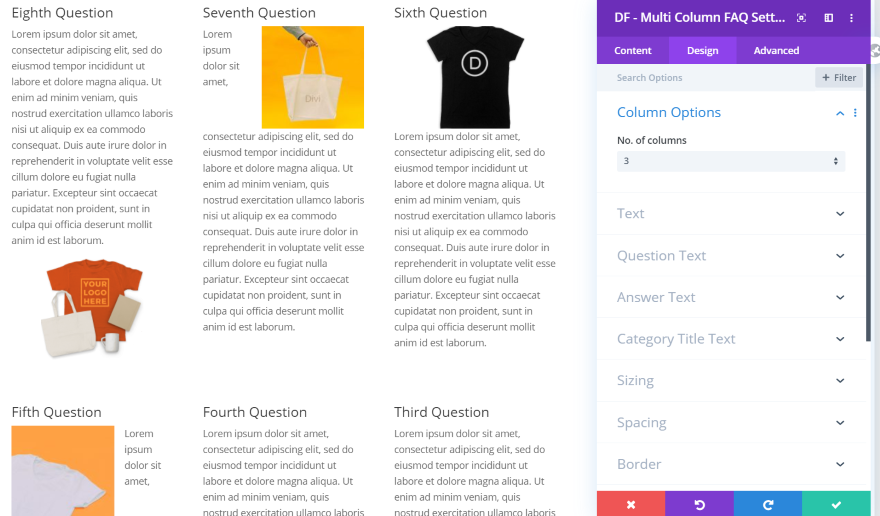Click the Seventh Question tote bag image
This screenshot has height=516, width=880.
tap(312, 77)
